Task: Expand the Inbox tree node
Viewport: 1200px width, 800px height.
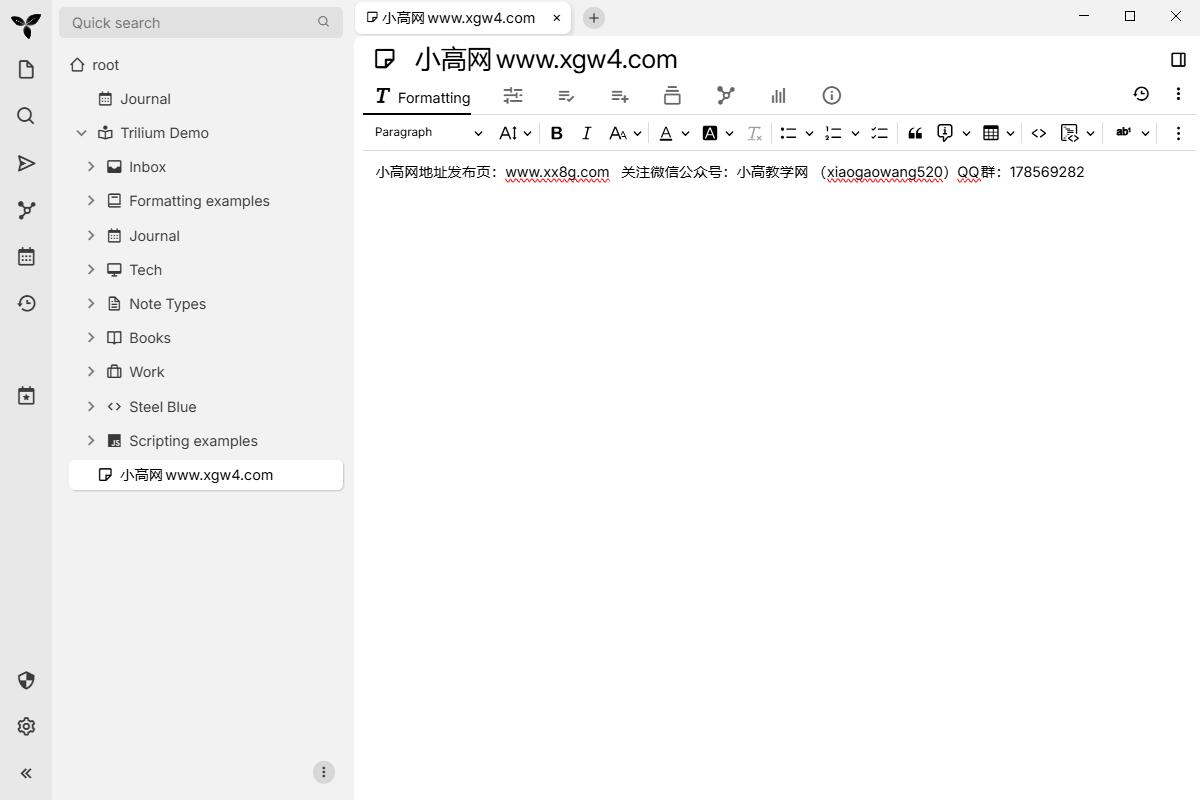Action: 91,167
